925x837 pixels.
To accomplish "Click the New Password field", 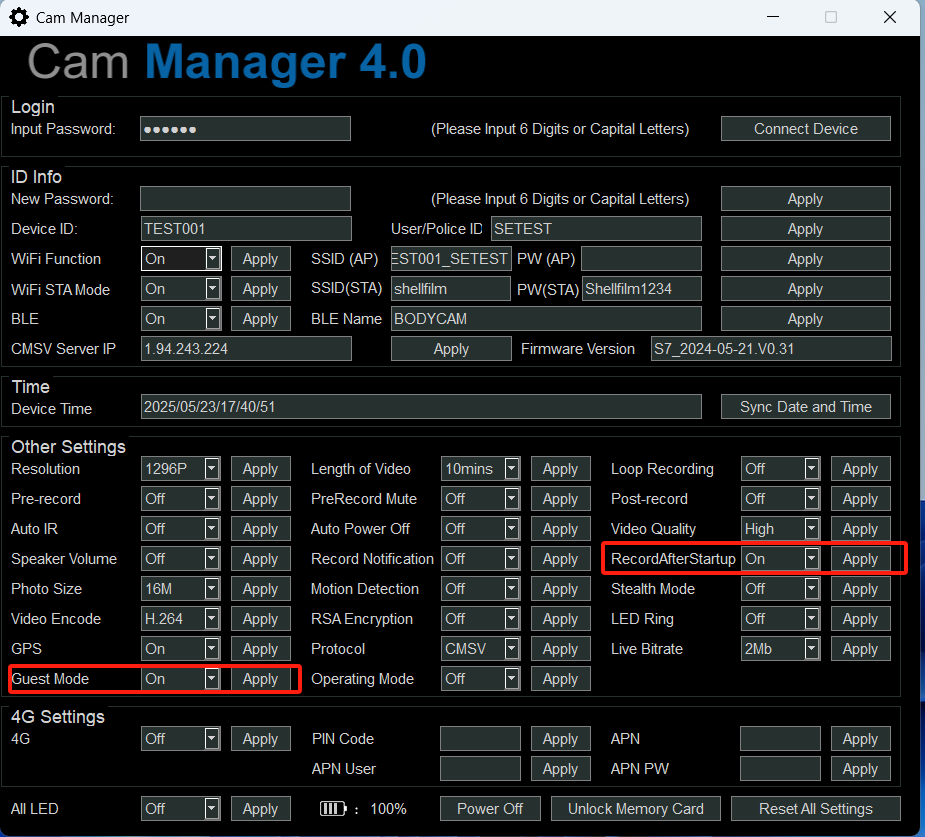I will [245, 199].
